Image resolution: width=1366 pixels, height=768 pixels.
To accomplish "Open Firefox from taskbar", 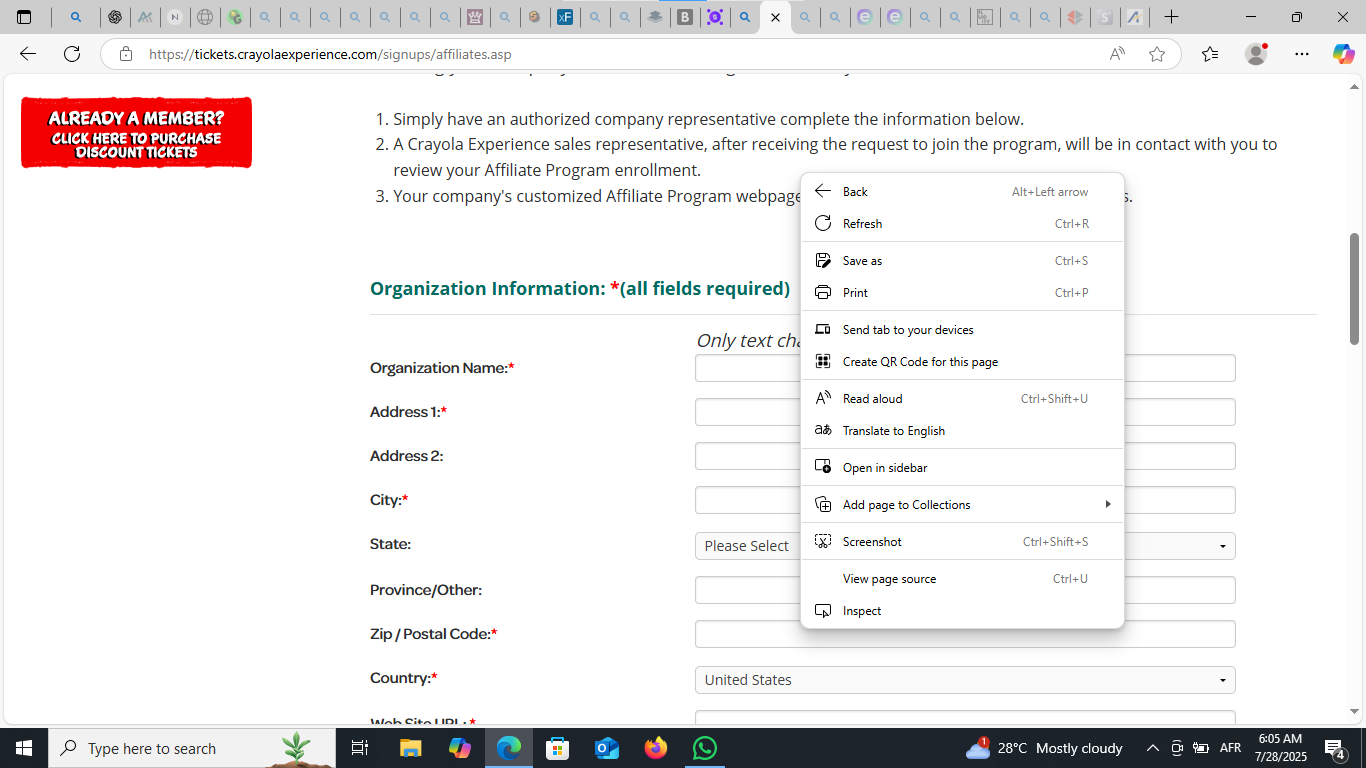I will click(x=656, y=748).
